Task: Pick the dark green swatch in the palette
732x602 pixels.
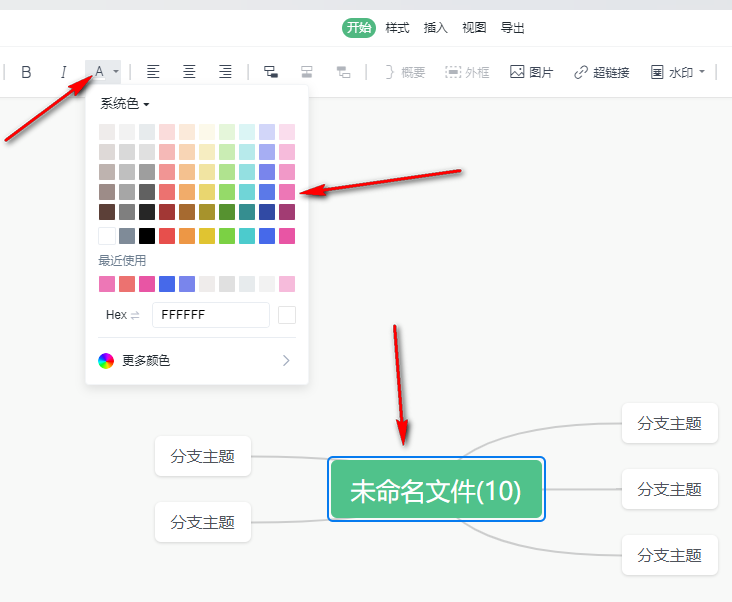Action: pyautogui.click(x=227, y=212)
